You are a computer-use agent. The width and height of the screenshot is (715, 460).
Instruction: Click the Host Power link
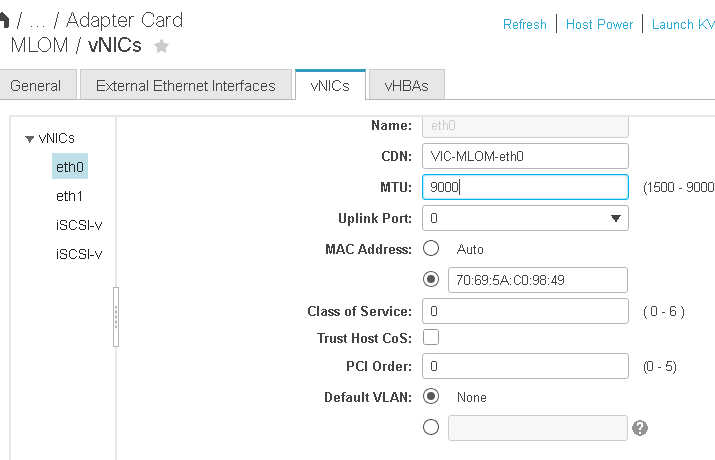599,24
